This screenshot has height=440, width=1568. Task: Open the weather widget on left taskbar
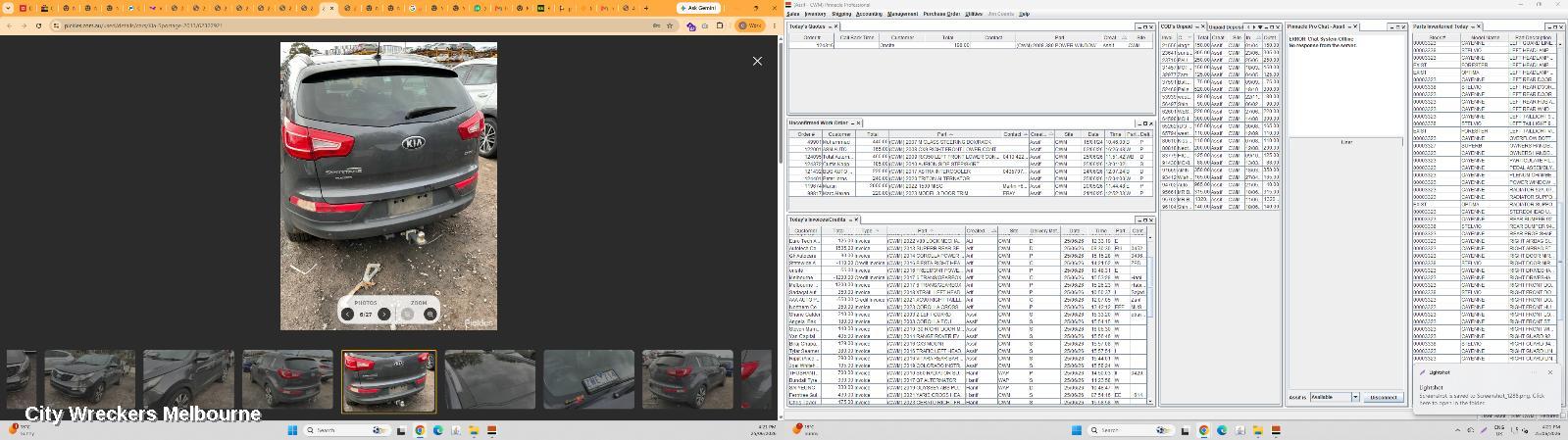tap(20, 430)
